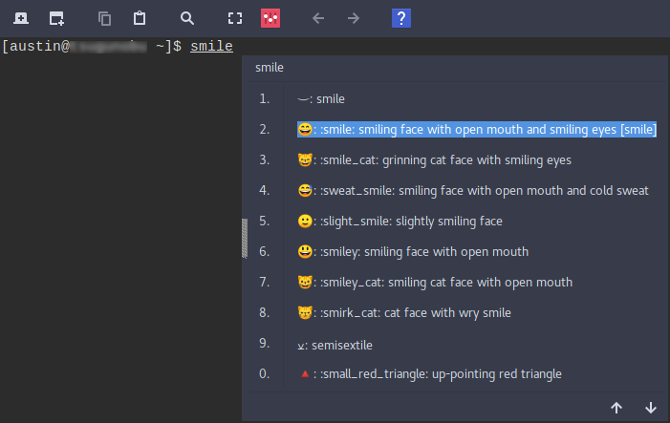The image size is (670, 423).
Task: Open the search magnifier tool
Action: coord(187,18)
